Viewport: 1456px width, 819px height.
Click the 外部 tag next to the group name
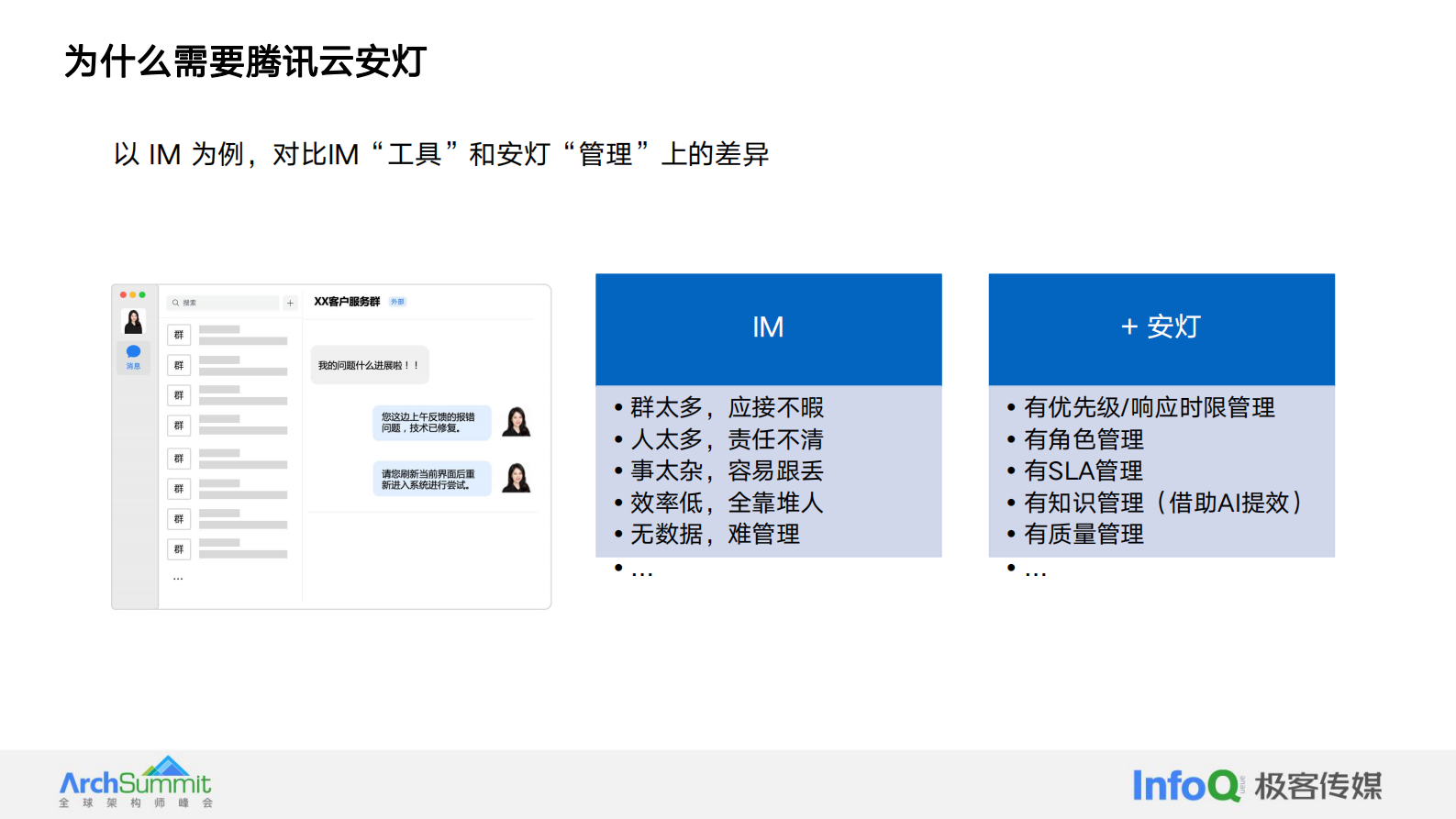click(397, 302)
